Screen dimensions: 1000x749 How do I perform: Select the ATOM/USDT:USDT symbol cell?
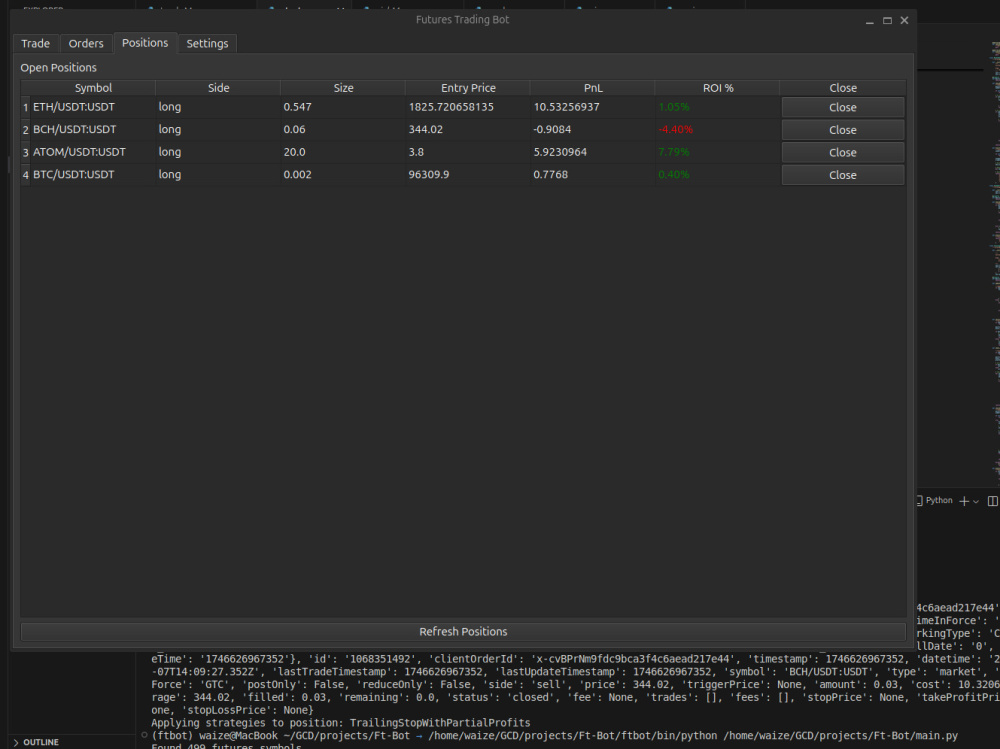pos(93,152)
